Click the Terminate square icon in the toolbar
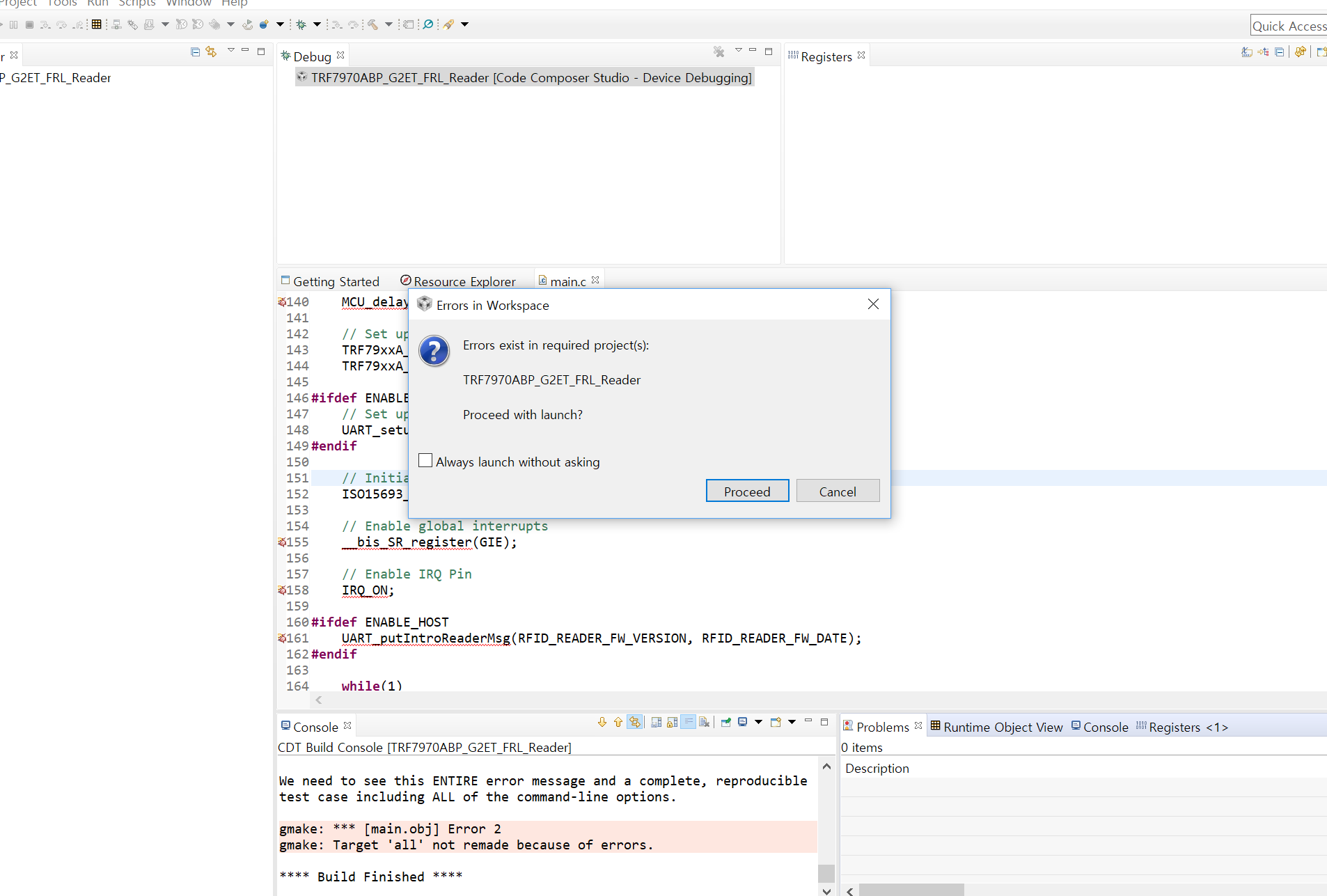This screenshot has width=1327, height=896. pyautogui.click(x=29, y=24)
